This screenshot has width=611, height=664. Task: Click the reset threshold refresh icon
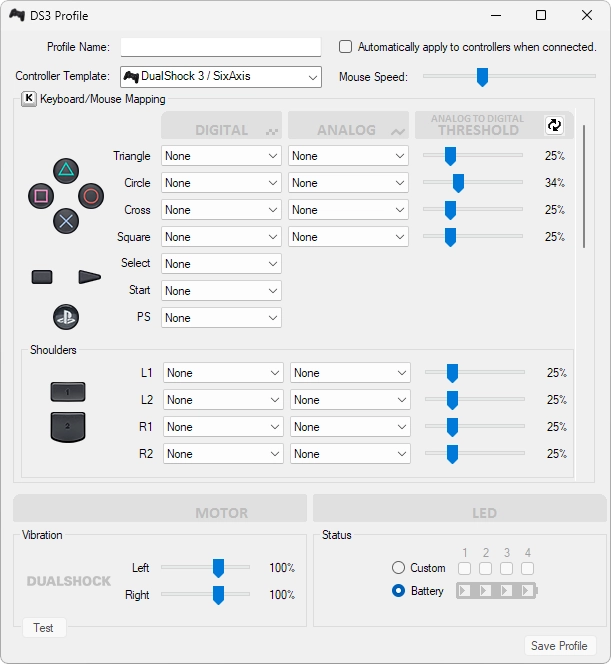tap(554, 125)
